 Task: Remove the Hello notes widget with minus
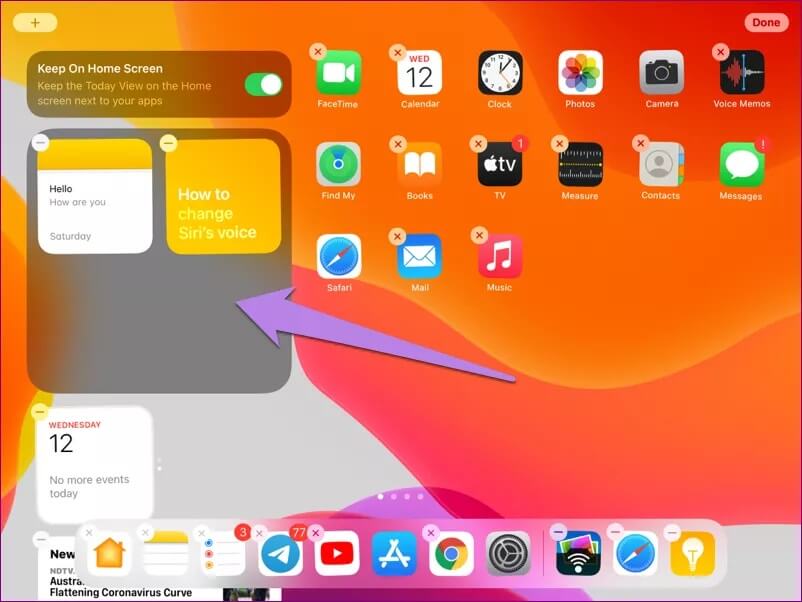pos(40,142)
